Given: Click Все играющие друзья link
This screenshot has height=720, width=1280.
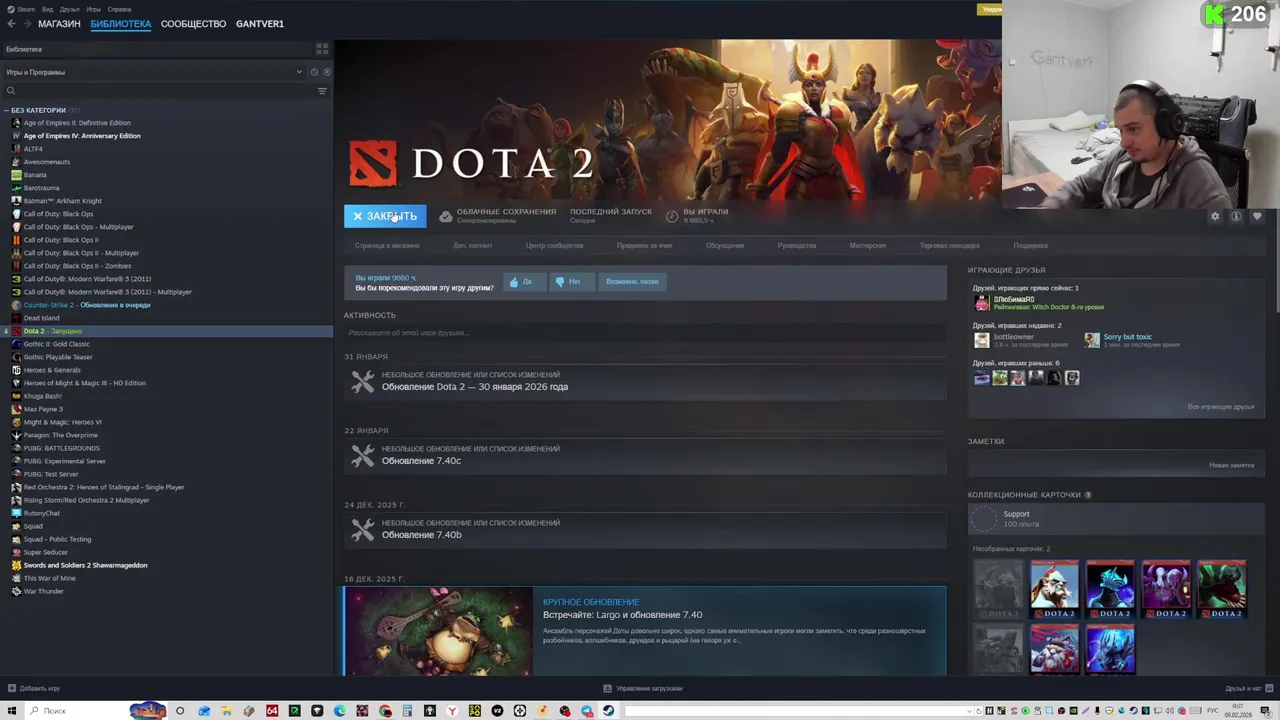Looking at the screenshot, I should pyautogui.click(x=1220, y=407).
